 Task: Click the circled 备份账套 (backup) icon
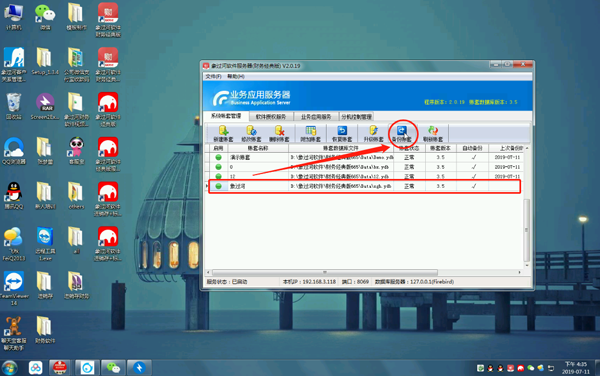coord(402,133)
